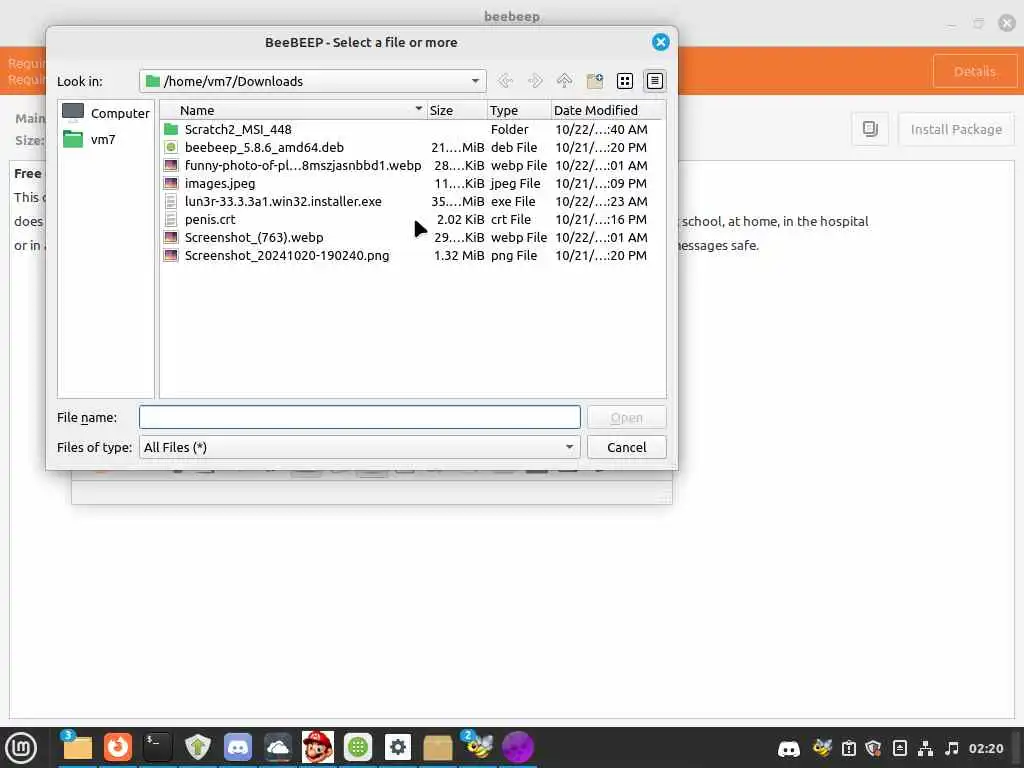Launch the Firefox taskbar icon
The height and width of the screenshot is (768, 1024).
tap(118, 747)
